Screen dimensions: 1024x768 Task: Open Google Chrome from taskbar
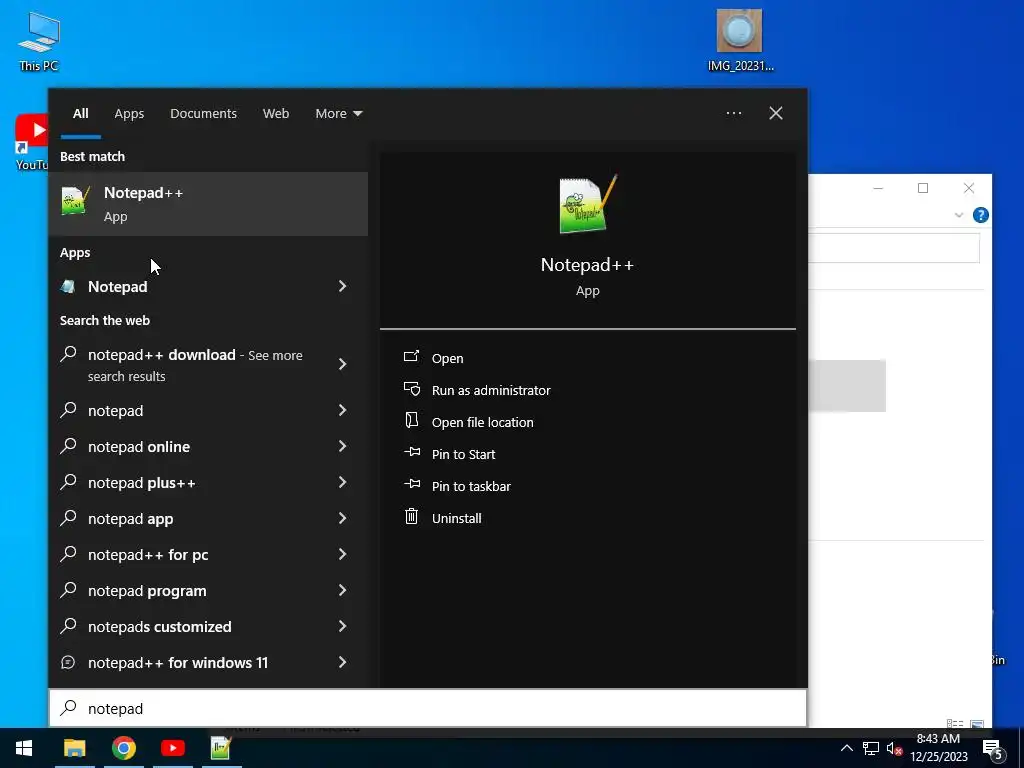(x=123, y=748)
